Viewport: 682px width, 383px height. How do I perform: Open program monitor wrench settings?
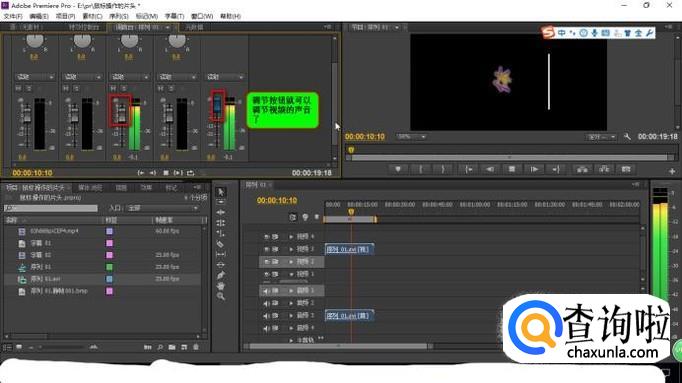627,137
